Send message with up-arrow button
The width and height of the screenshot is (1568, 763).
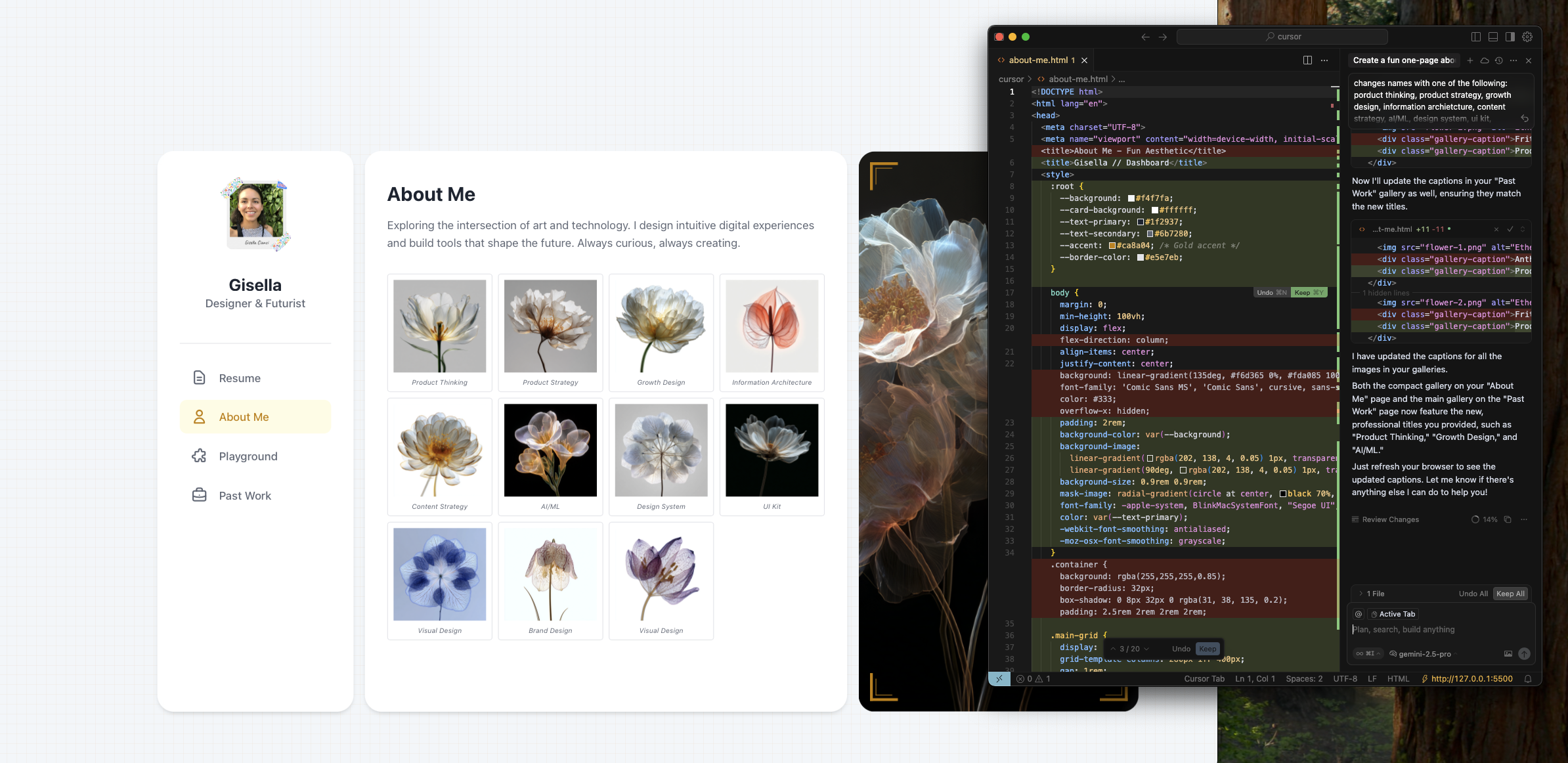1525,653
